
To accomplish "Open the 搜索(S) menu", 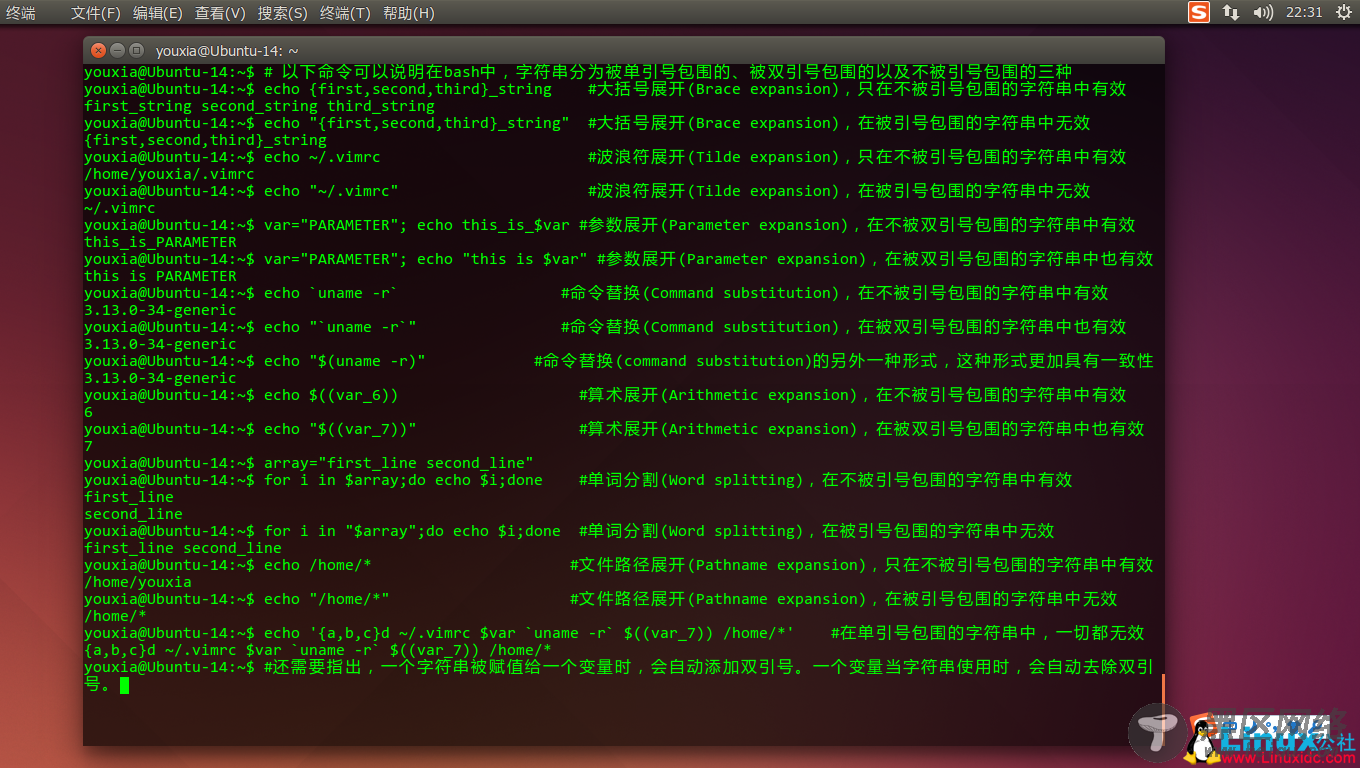I will coord(283,13).
